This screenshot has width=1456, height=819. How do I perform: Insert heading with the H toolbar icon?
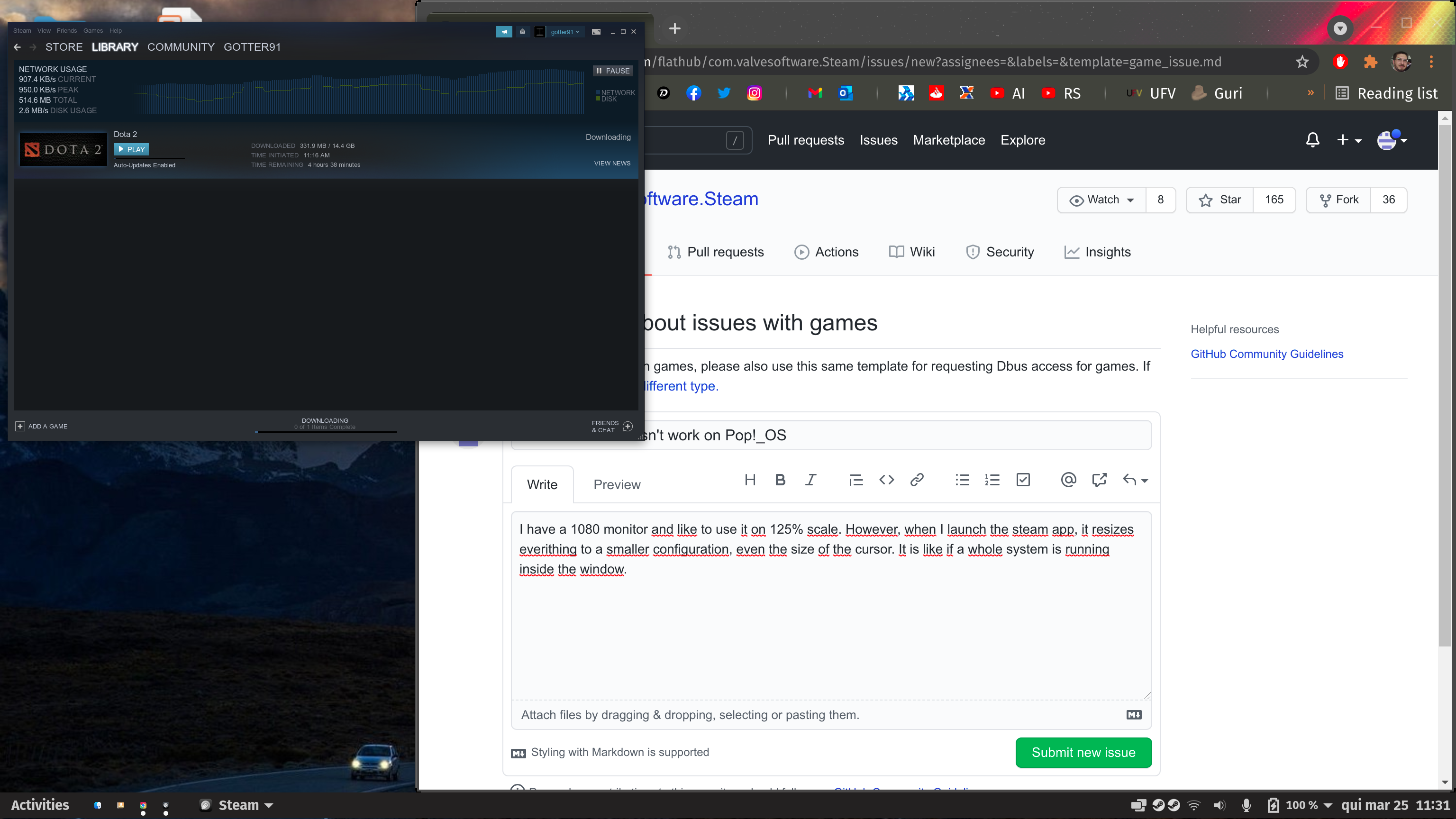tap(750, 480)
